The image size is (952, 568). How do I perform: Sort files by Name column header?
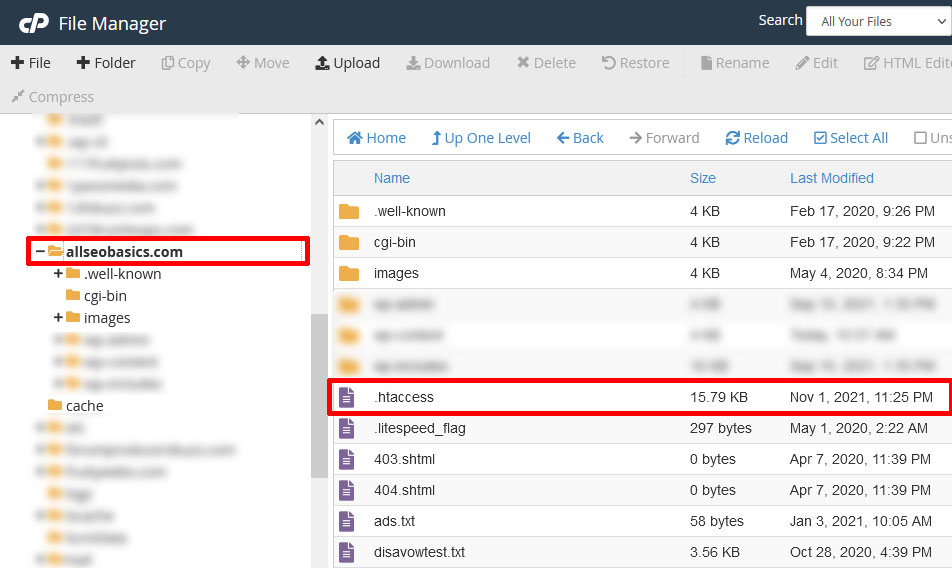tap(392, 178)
